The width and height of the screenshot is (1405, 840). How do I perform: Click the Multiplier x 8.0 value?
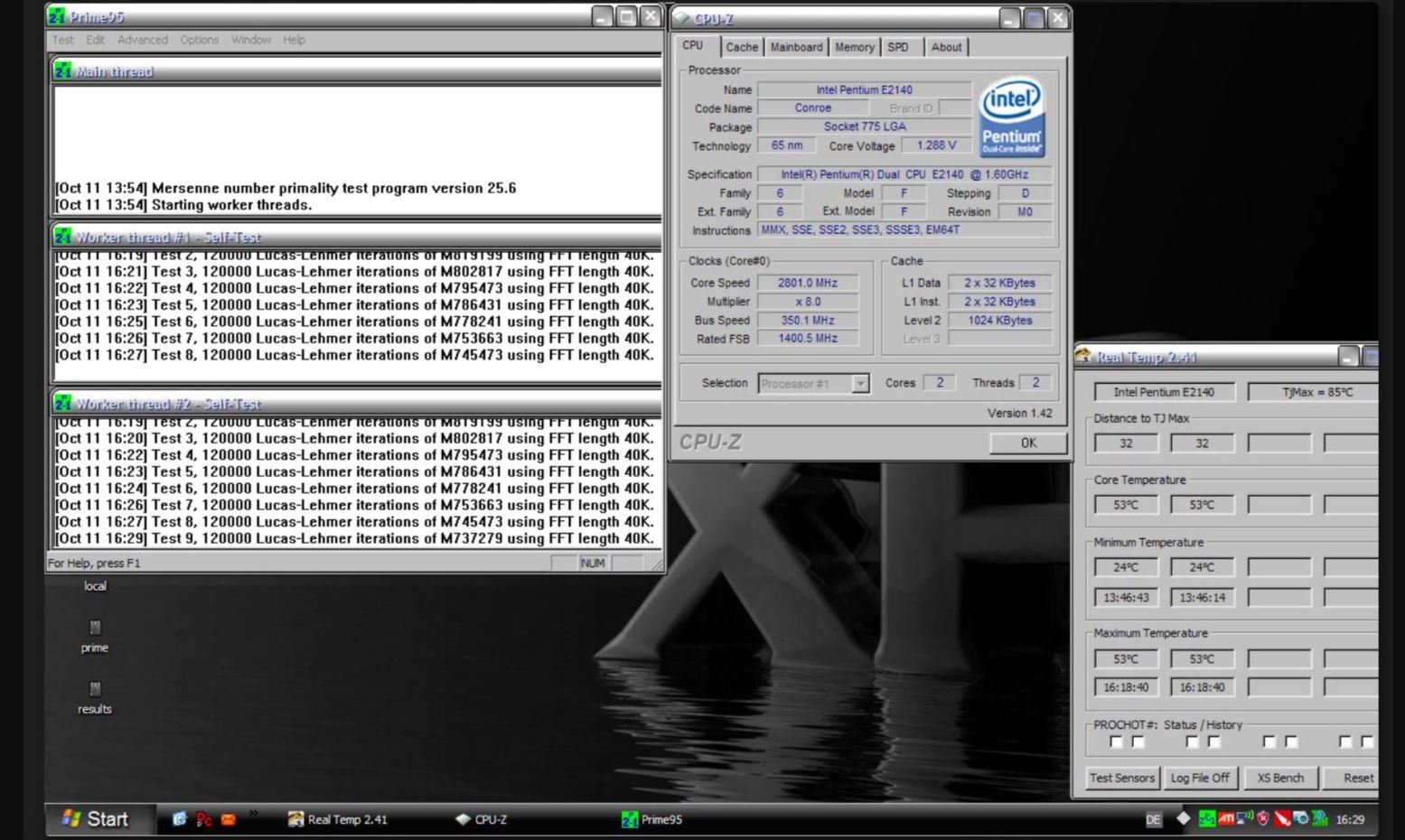808,302
